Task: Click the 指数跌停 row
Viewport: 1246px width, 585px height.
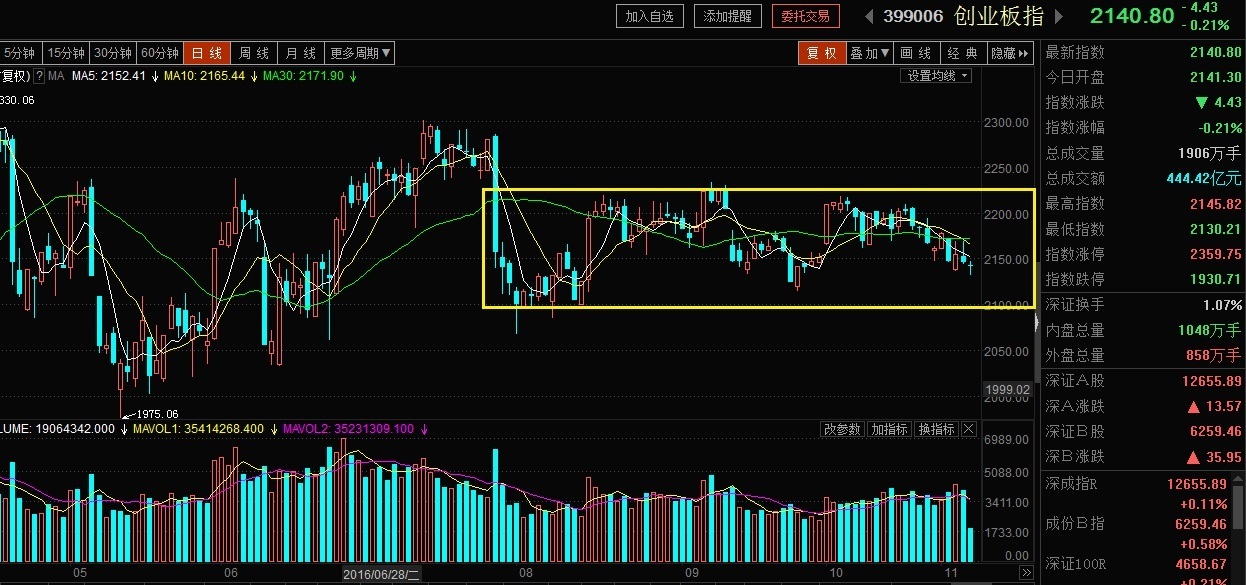Action: point(1143,279)
